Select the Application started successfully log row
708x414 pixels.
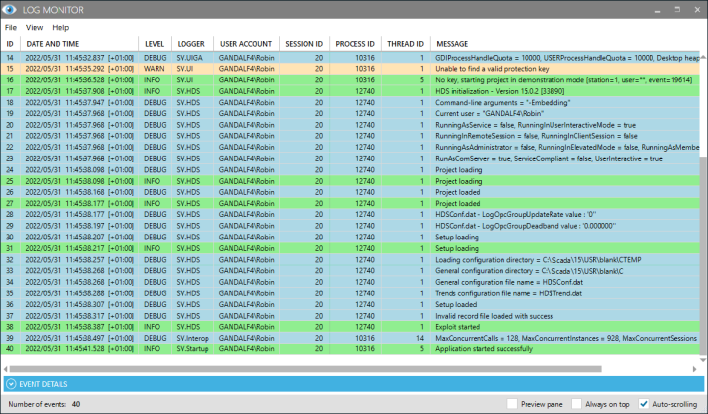pyautogui.click(x=350, y=350)
